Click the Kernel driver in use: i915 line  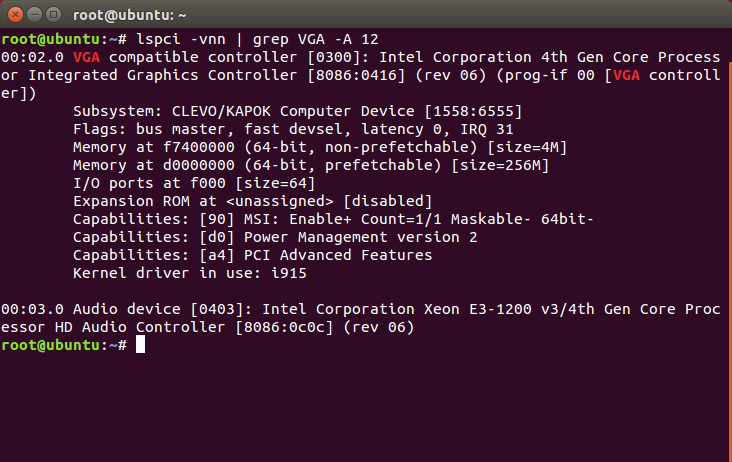190,273
